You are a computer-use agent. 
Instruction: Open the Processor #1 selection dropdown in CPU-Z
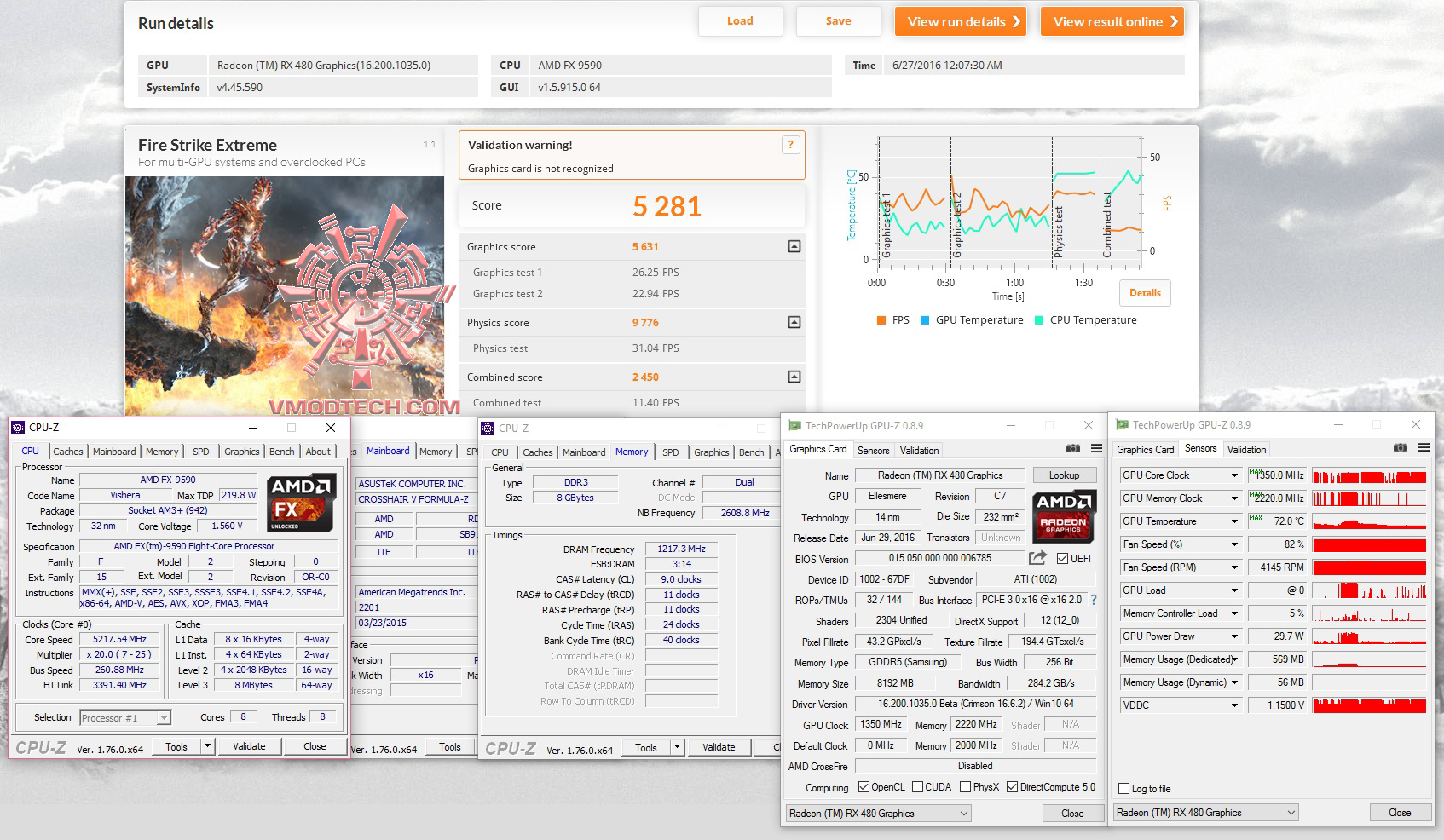pos(125,718)
